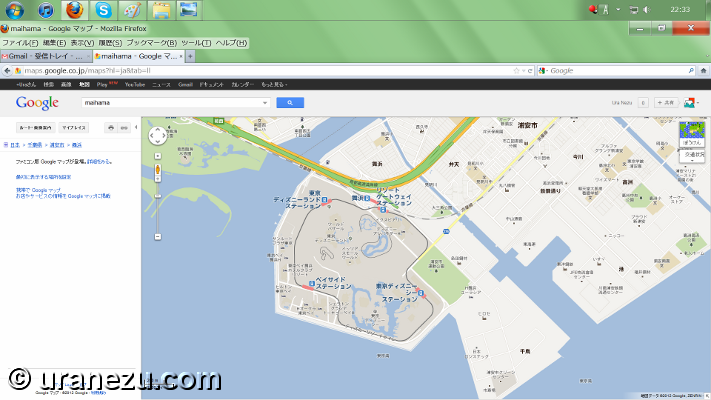Image resolution: width=711 pixels, height=400 pixels.
Task: Click the network tray icon
Action: 634,10
